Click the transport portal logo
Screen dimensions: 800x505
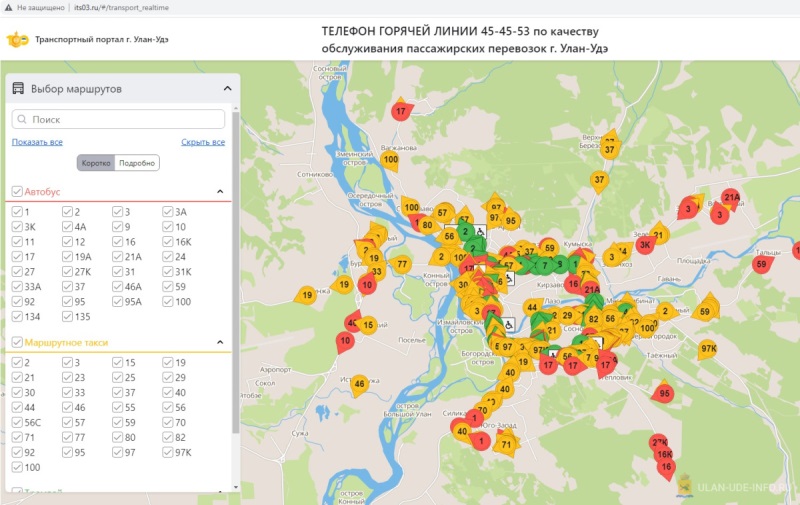(17, 40)
